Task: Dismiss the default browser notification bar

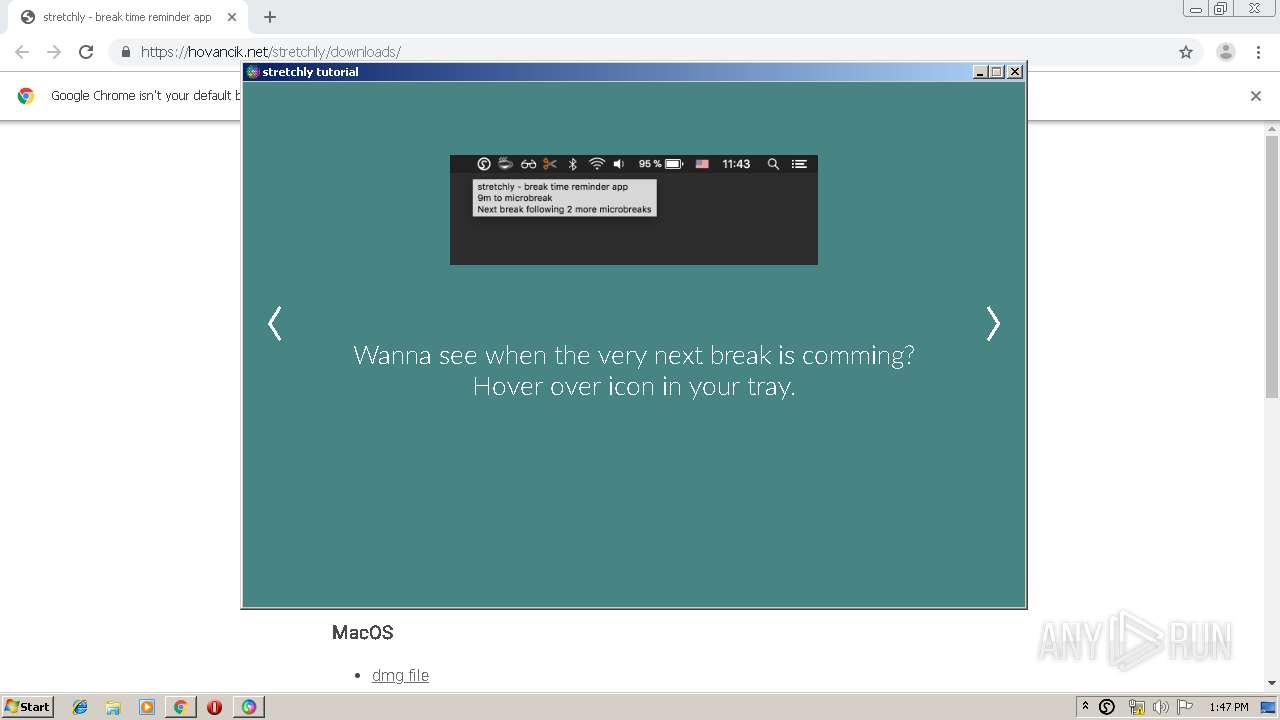Action: tap(1256, 96)
